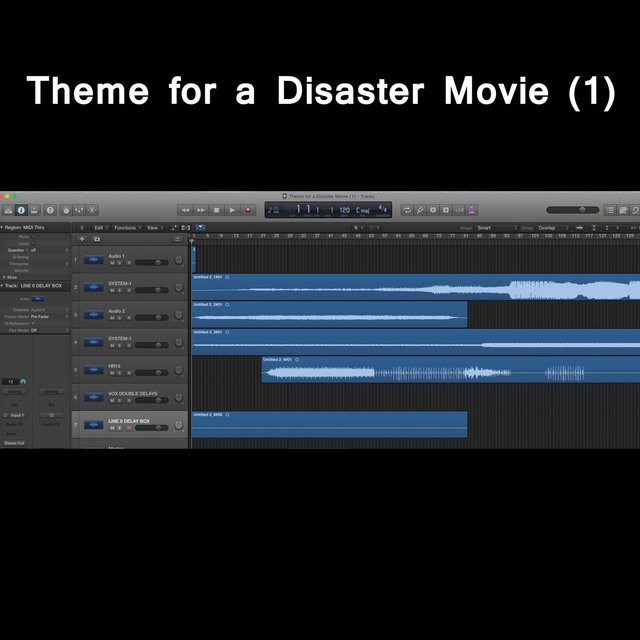Click the Audio 2 track pan knob
Screen dimensions: 640x640
click(178, 315)
